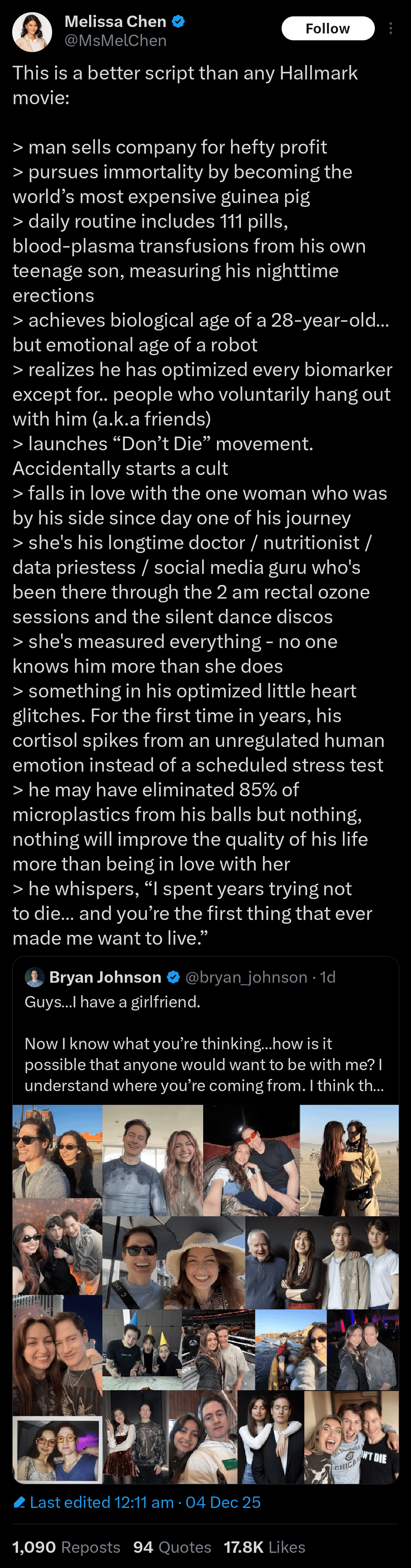Click the quoted post text "Guys...I have a girlfriend."
The height and width of the screenshot is (1568, 411).
pos(113,1002)
